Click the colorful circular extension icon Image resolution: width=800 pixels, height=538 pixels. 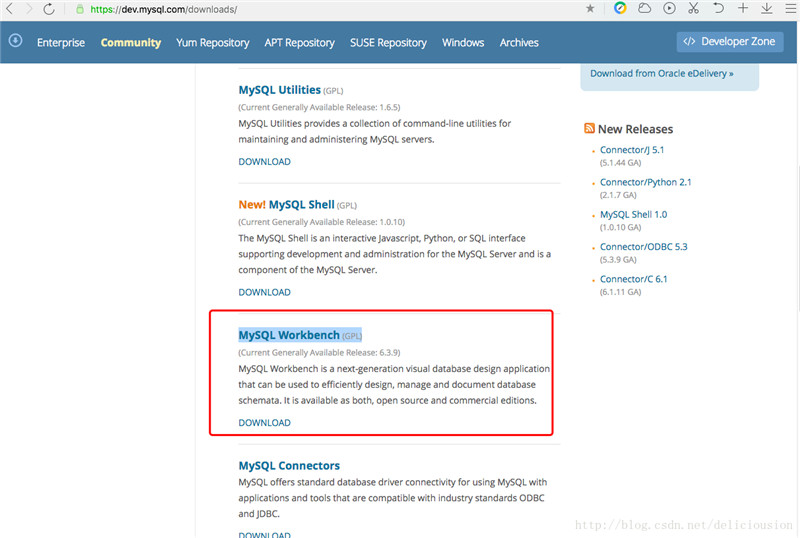click(620, 8)
